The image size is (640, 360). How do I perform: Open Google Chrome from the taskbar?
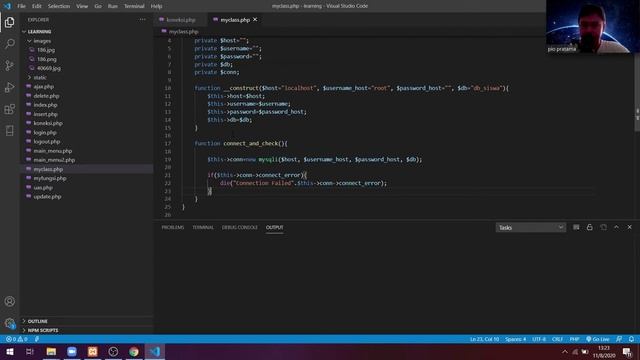tap(134, 351)
